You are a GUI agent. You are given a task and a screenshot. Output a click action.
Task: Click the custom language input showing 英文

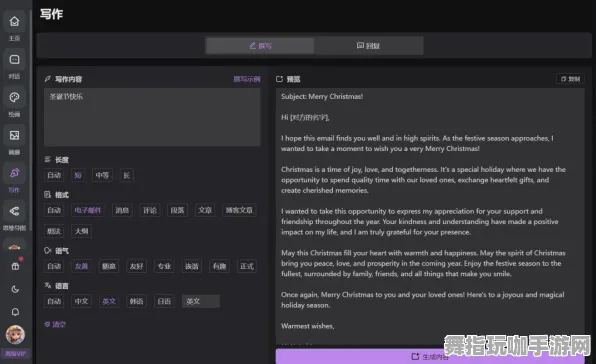click(x=201, y=301)
